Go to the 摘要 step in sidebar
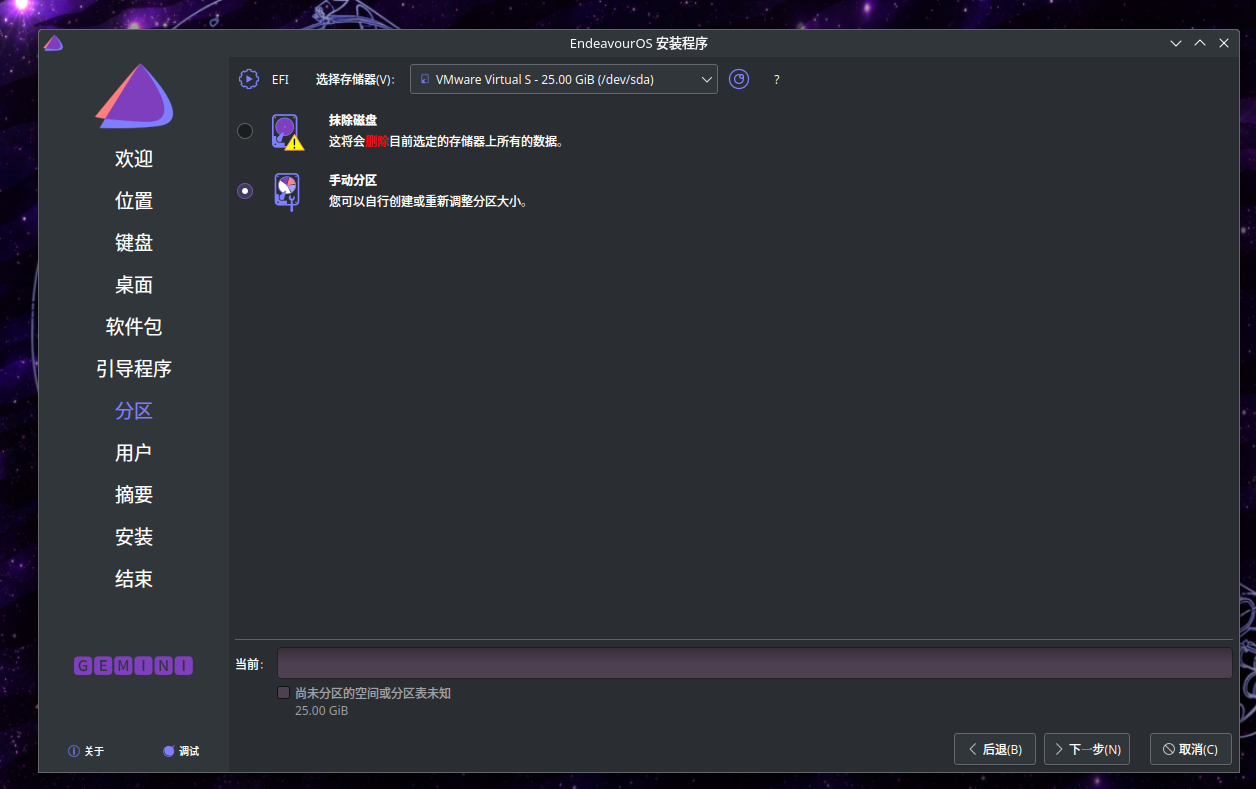 coord(134,495)
